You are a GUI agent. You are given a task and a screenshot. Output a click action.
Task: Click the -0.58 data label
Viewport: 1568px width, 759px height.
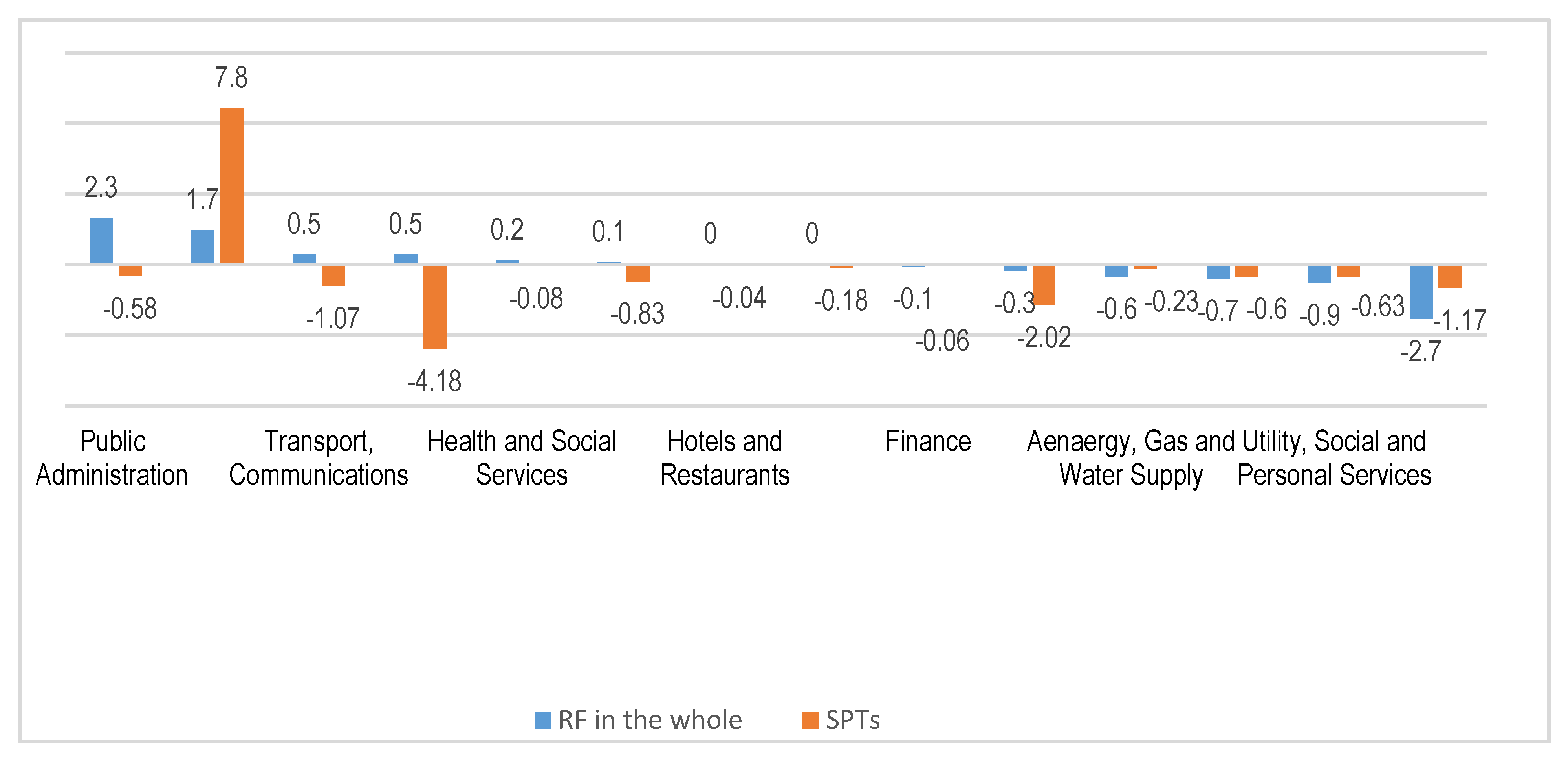point(130,309)
